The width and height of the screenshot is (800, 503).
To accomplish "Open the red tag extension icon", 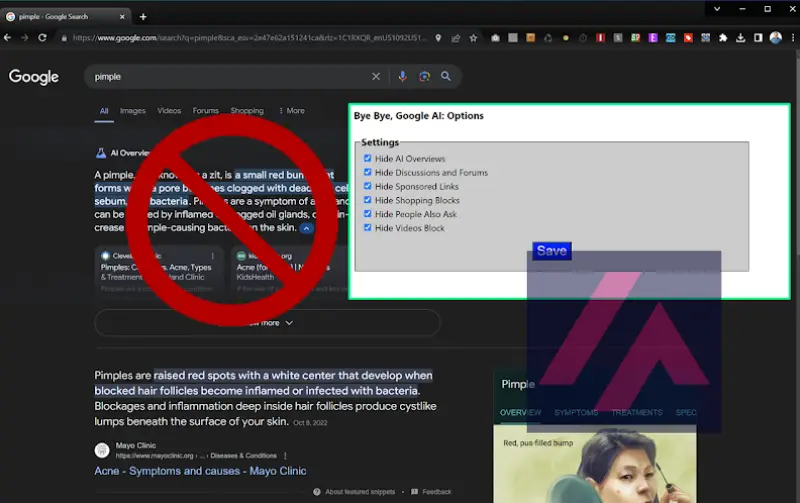I will (688, 38).
